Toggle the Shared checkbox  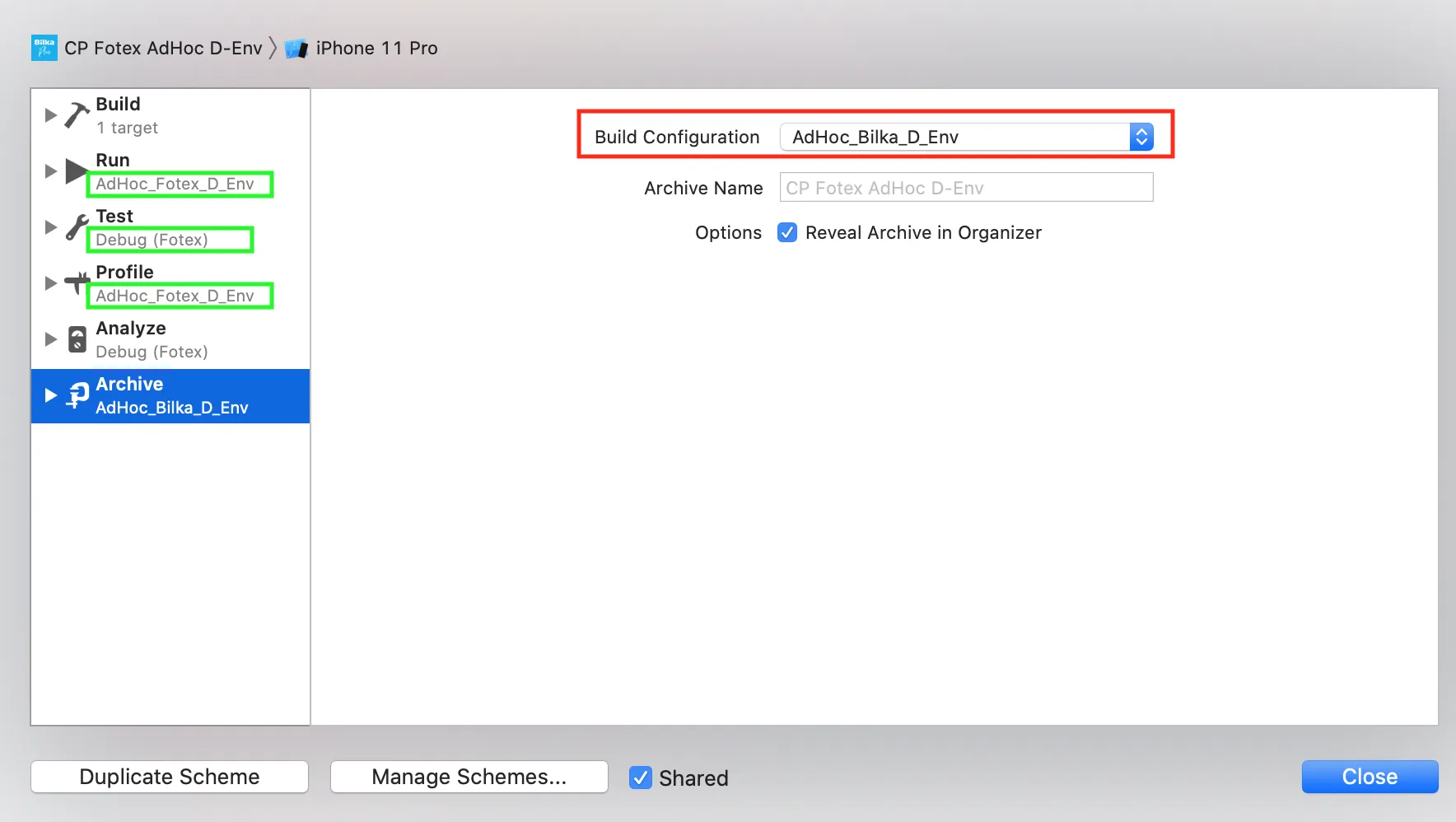[x=641, y=778]
